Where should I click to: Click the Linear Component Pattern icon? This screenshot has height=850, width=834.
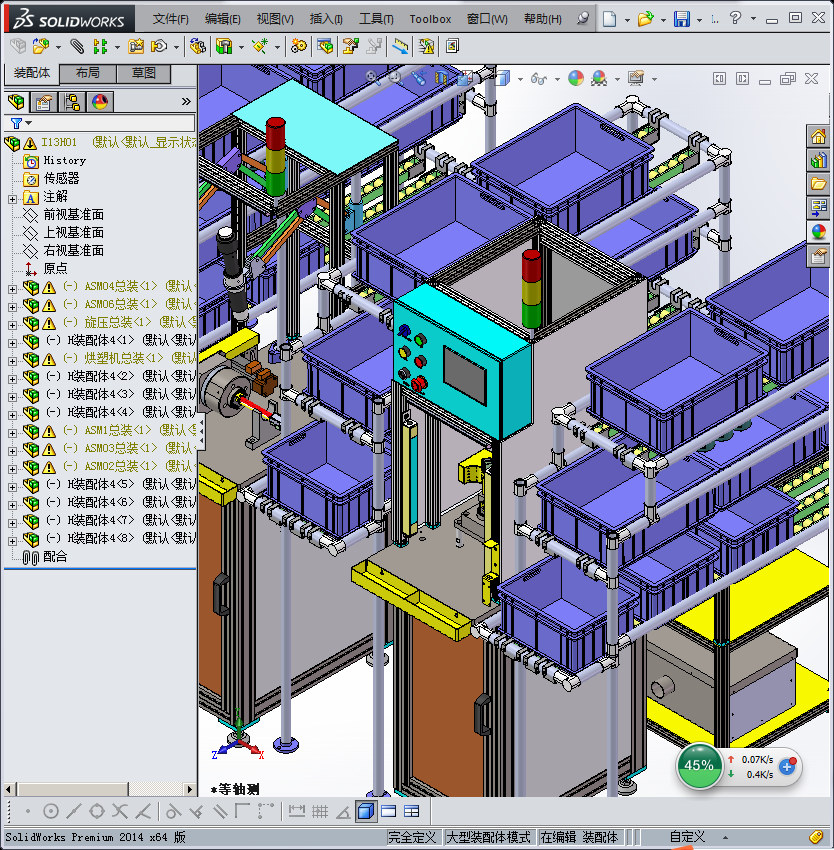point(100,47)
